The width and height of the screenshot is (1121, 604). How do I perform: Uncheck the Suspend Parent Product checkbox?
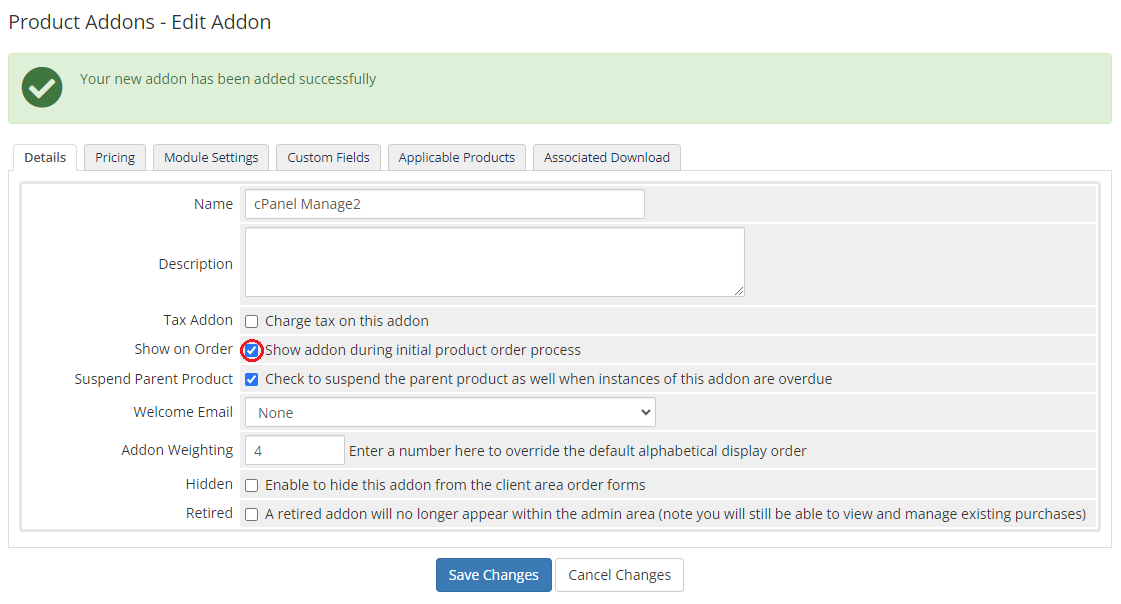coord(252,380)
